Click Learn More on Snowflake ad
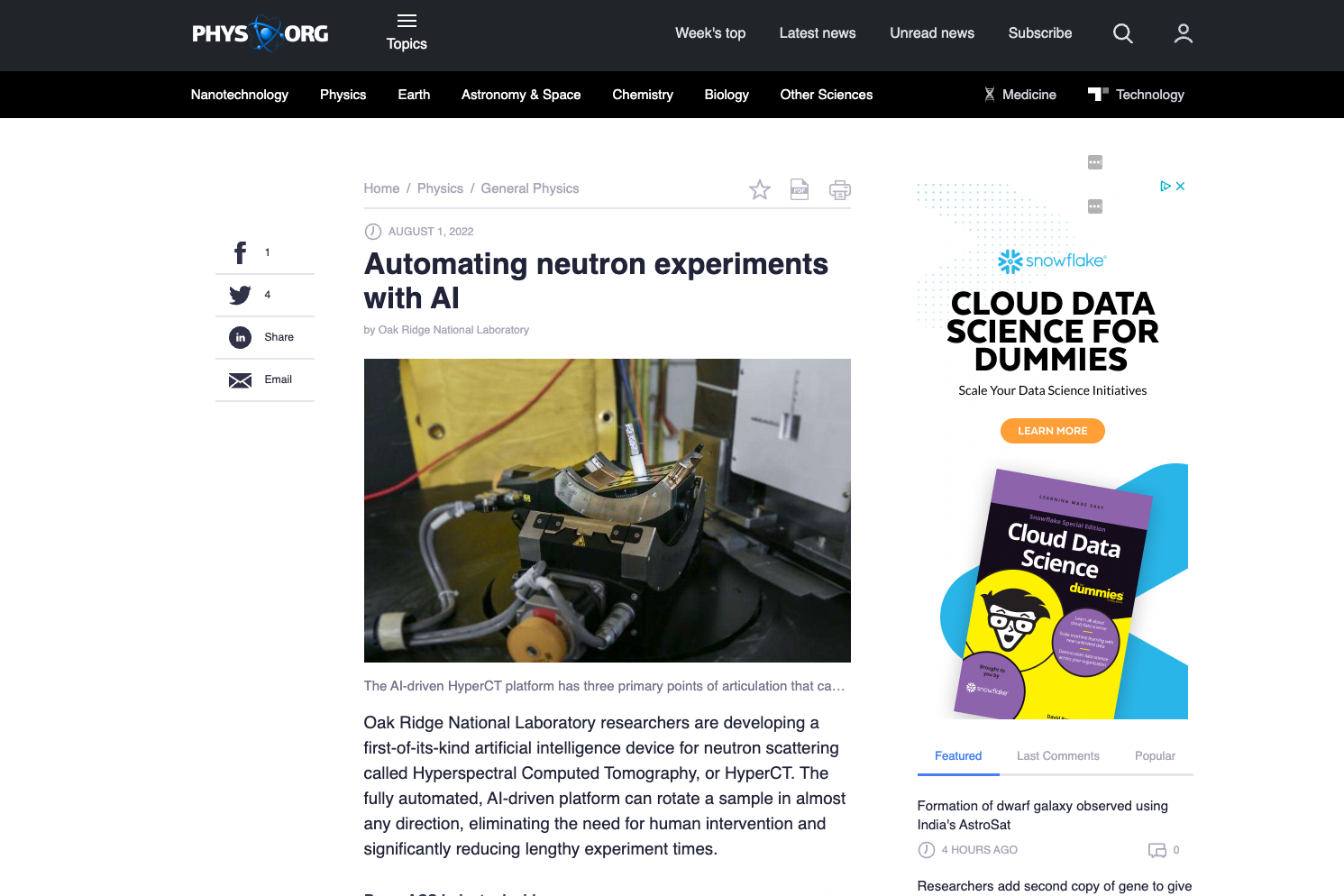 (1052, 431)
